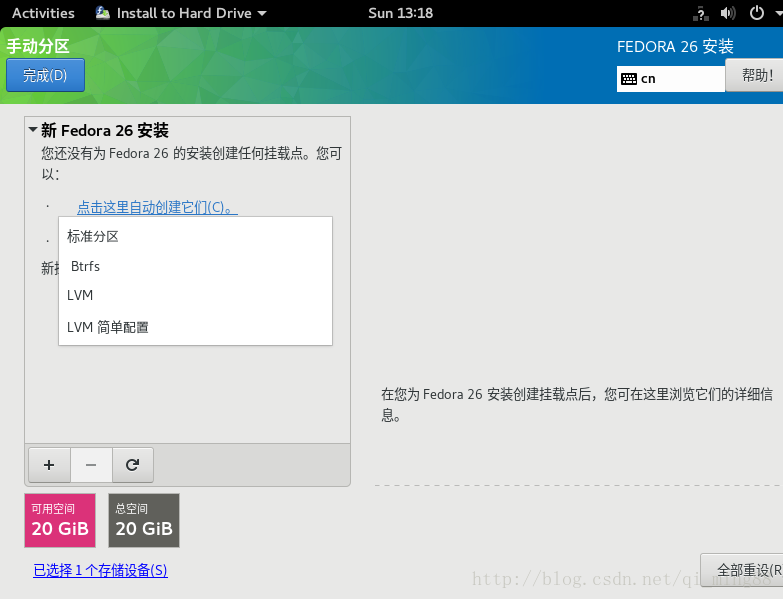The width and height of the screenshot is (783, 599).
Task: Click the pink 可用空间 20 GiB box
Action: click(60, 520)
